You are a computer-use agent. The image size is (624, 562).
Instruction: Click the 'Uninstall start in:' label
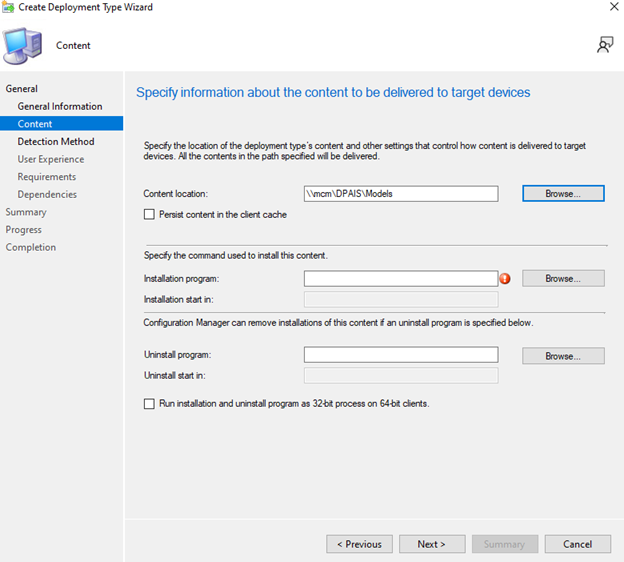(x=175, y=375)
